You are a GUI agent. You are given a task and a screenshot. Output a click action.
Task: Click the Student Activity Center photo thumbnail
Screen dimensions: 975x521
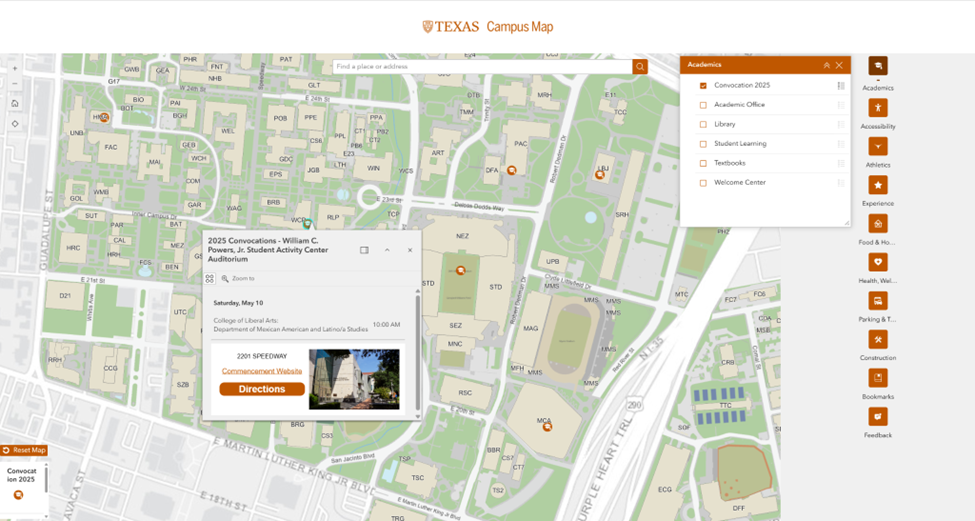click(354, 379)
